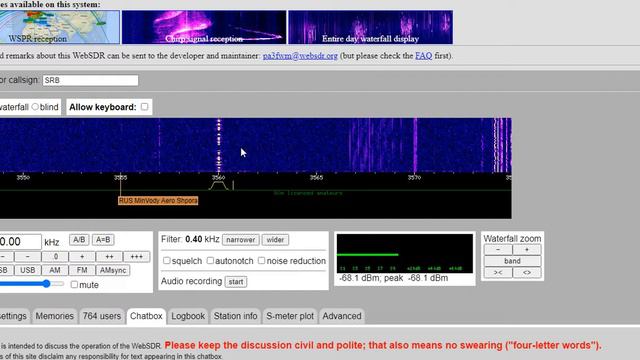Open the Memories tab
Image resolution: width=640 pixels, height=360 pixels.
coord(54,316)
